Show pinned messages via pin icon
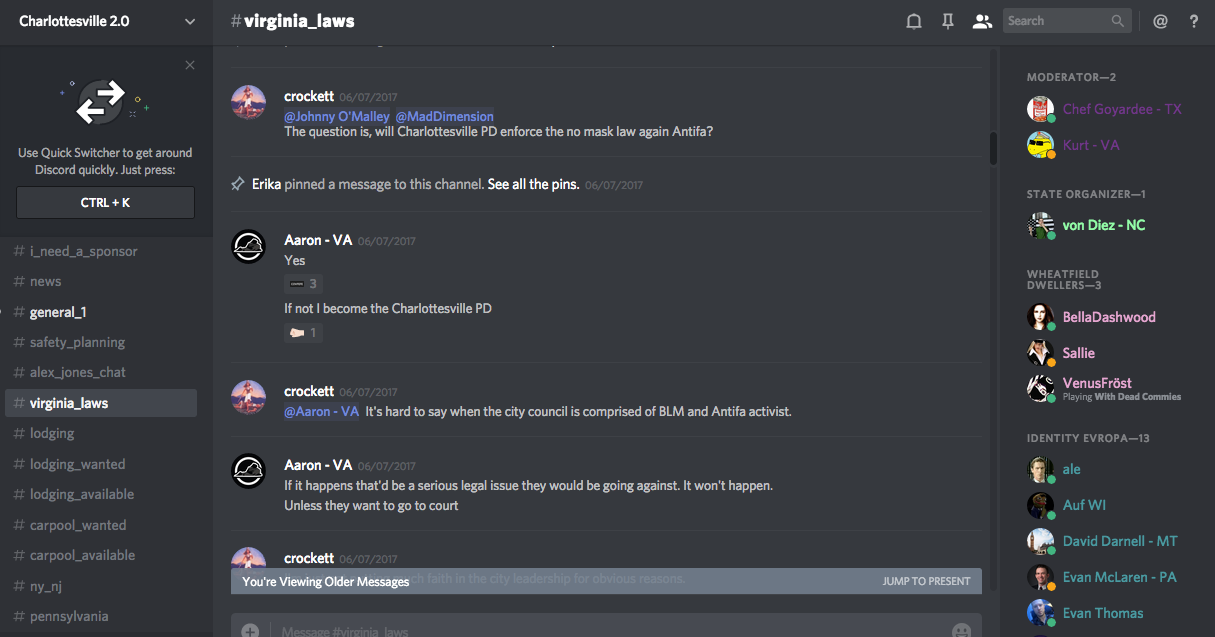The image size is (1215, 637). (x=947, y=21)
